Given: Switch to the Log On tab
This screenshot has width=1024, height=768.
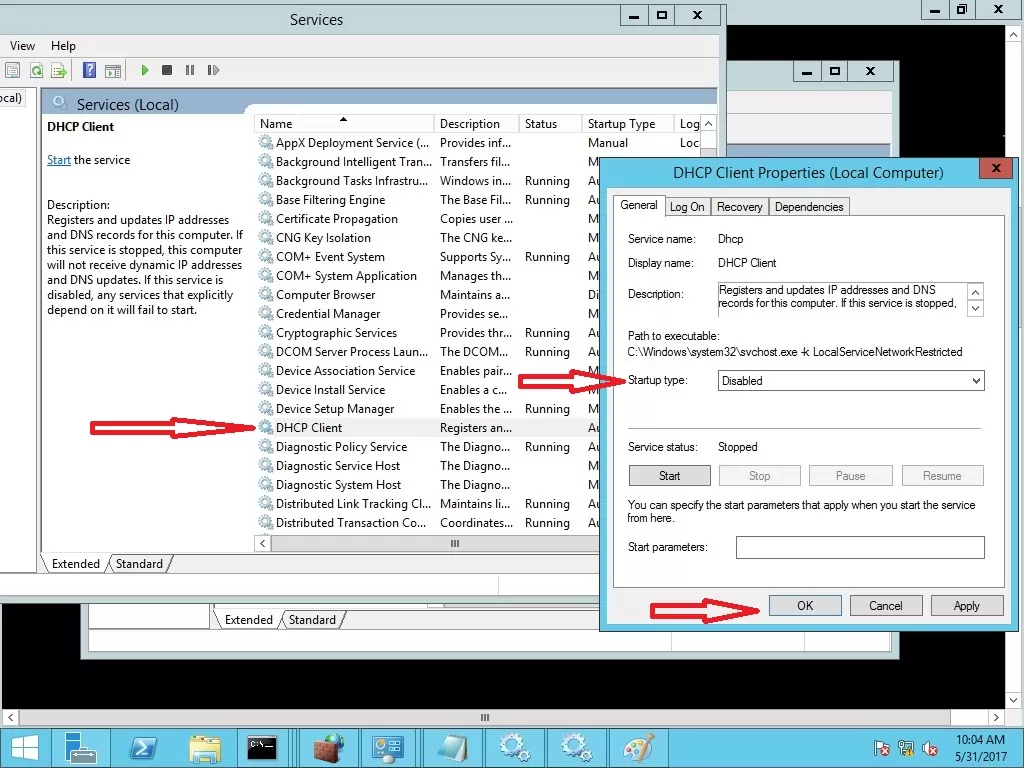Looking at the screenshot, I should coord(687,207).
